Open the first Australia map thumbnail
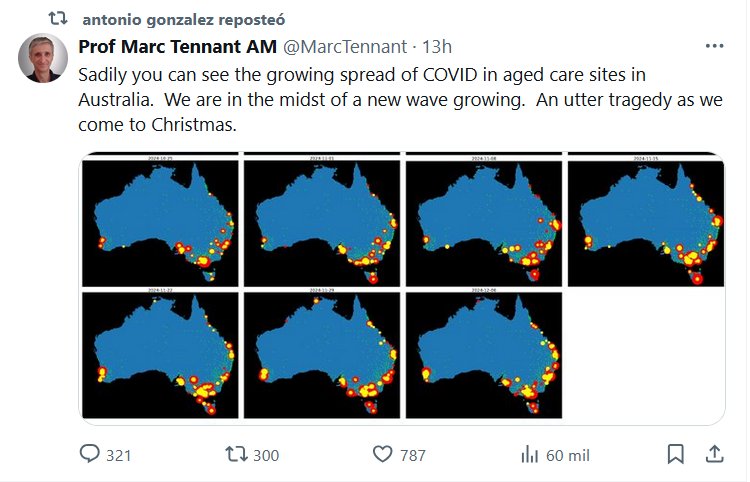Viewport: 750px width, 482px height. coord(160,220)
